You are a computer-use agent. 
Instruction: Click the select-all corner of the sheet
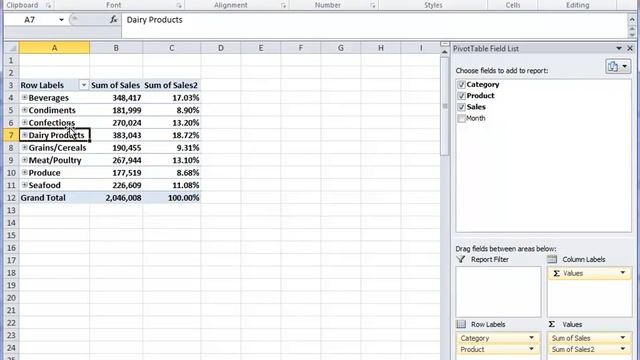pos(11,48)
